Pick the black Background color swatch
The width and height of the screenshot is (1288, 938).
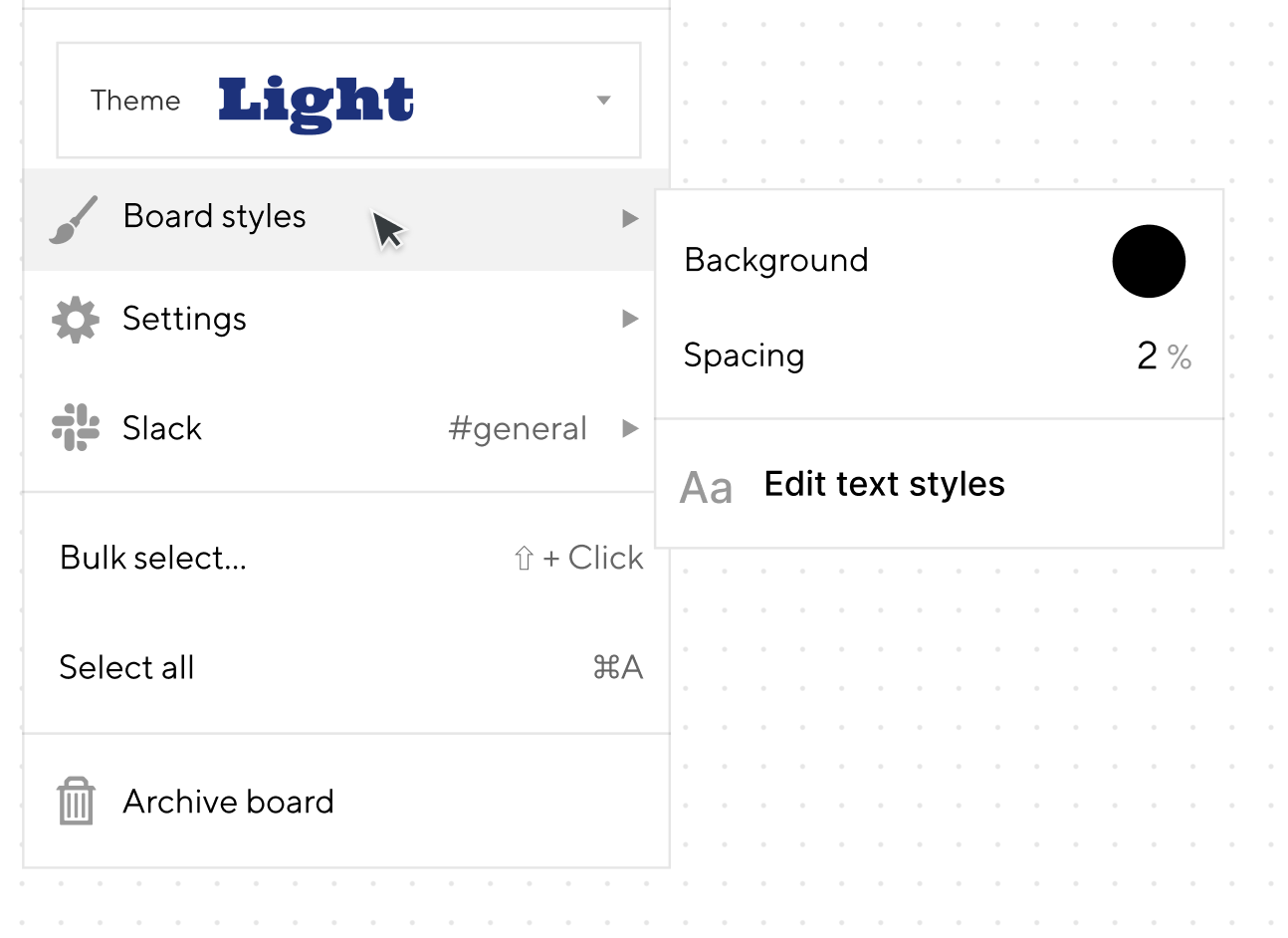tap(1149, 261)
